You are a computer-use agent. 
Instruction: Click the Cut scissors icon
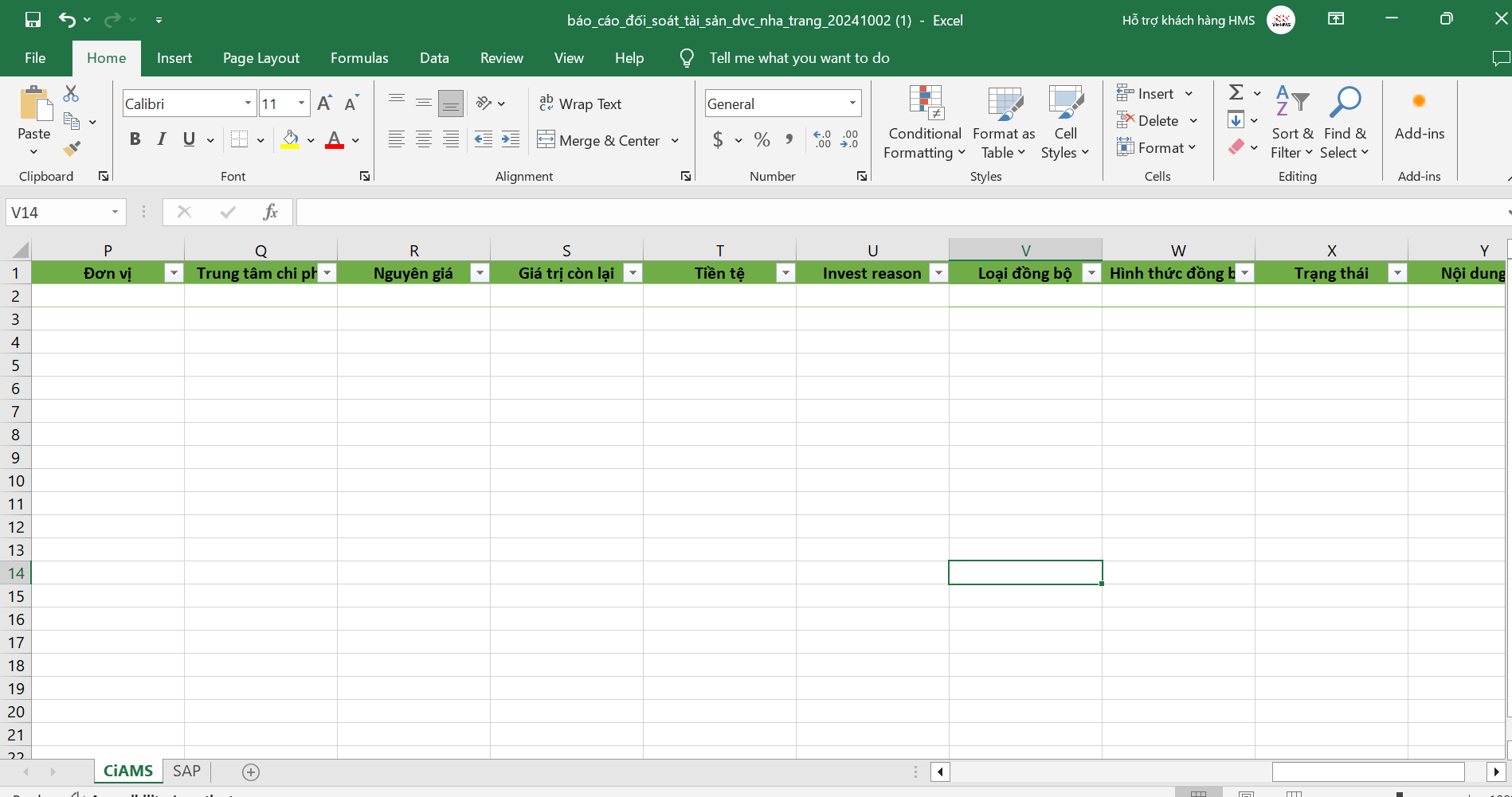pos(71,94)
